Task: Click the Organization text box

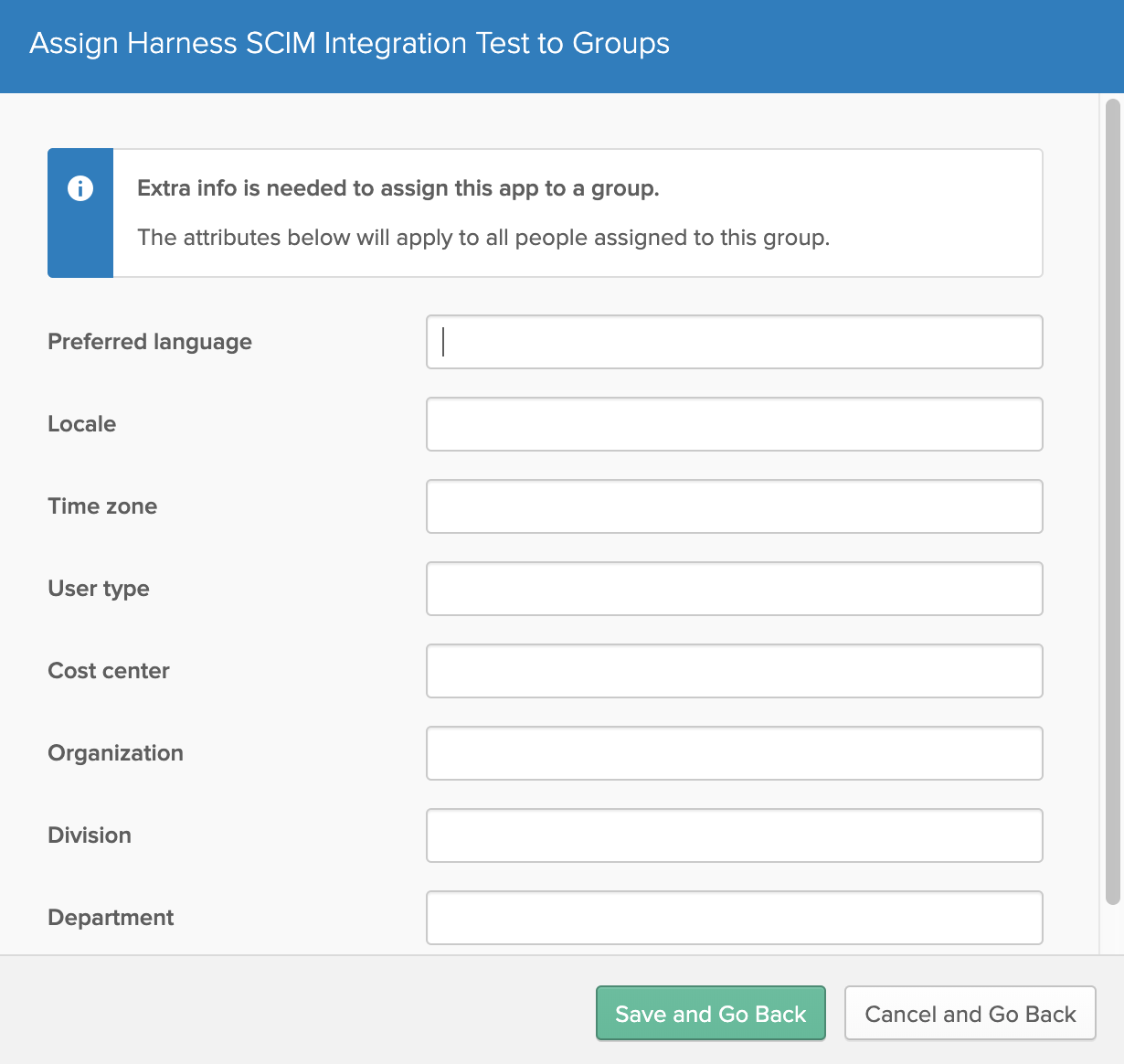Action: point(734,753)
